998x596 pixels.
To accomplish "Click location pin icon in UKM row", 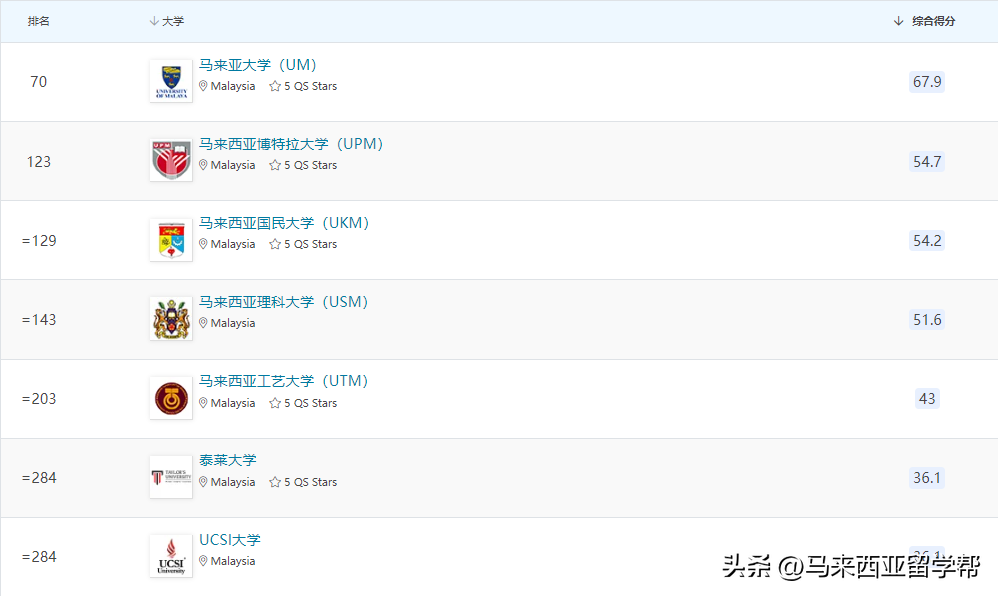I will coord(203,244).
